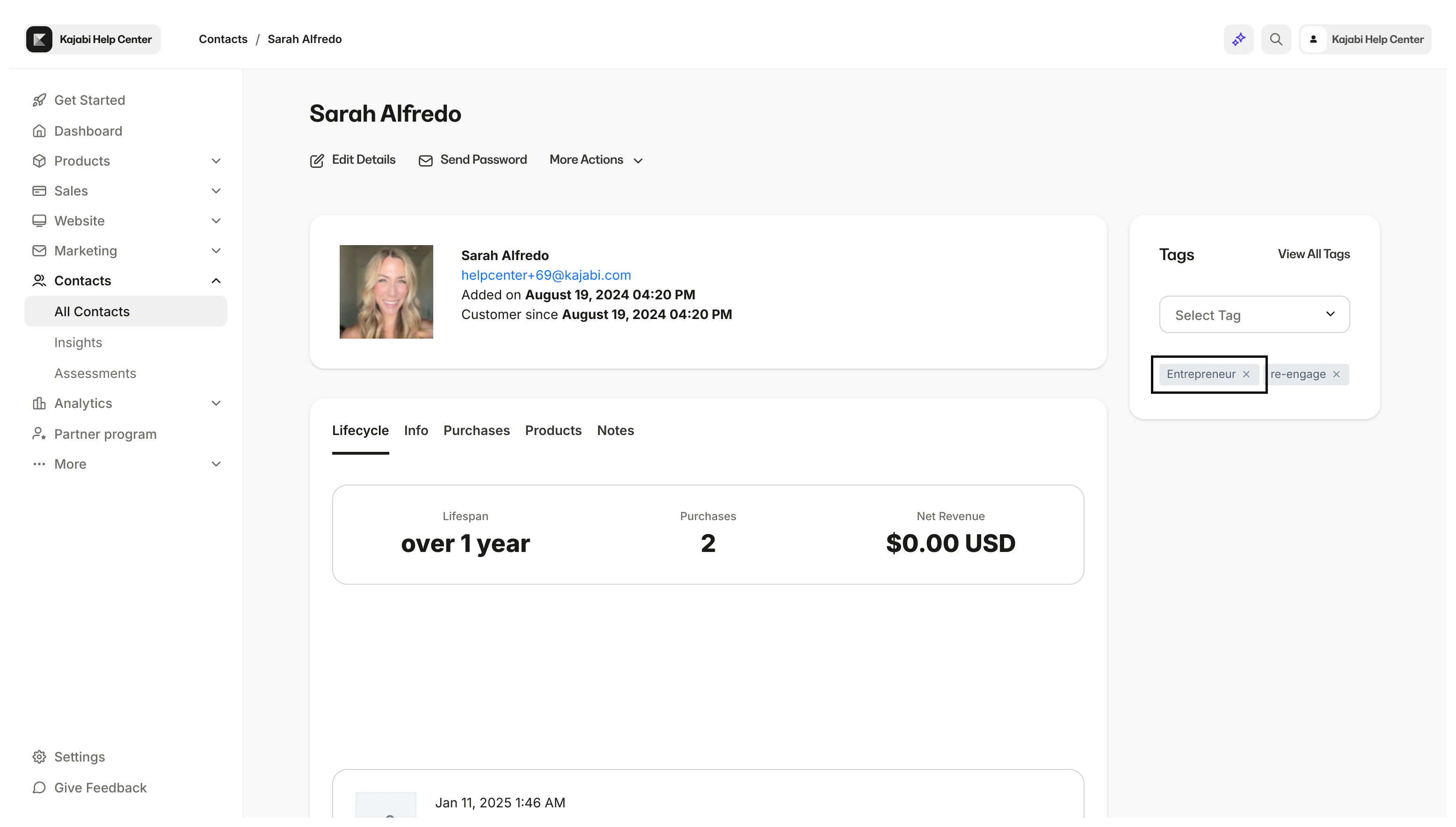
Task: Click the Dashboard home icon
Action: (x=39, y=131)
